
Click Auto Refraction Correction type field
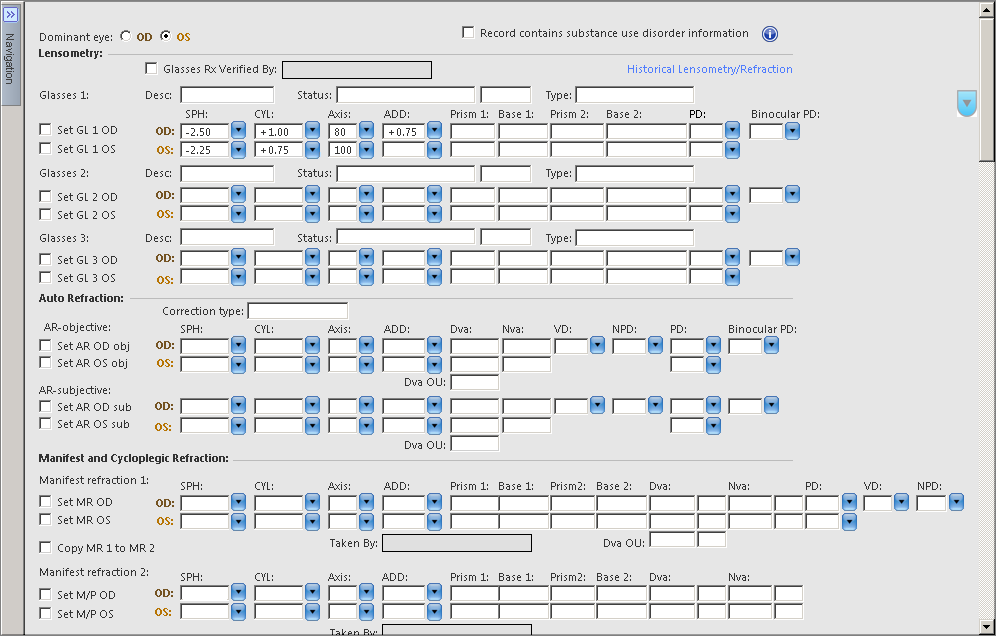[298, 311]
